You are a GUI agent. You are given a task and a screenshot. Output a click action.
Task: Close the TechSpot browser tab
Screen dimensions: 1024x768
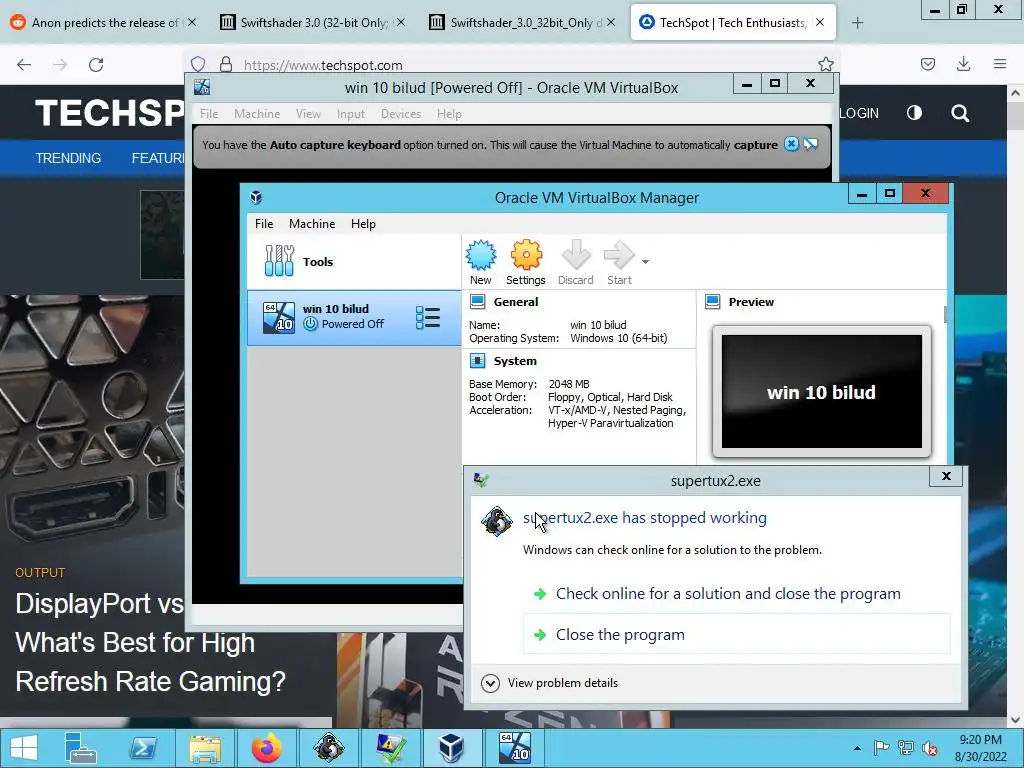point(820,22)
